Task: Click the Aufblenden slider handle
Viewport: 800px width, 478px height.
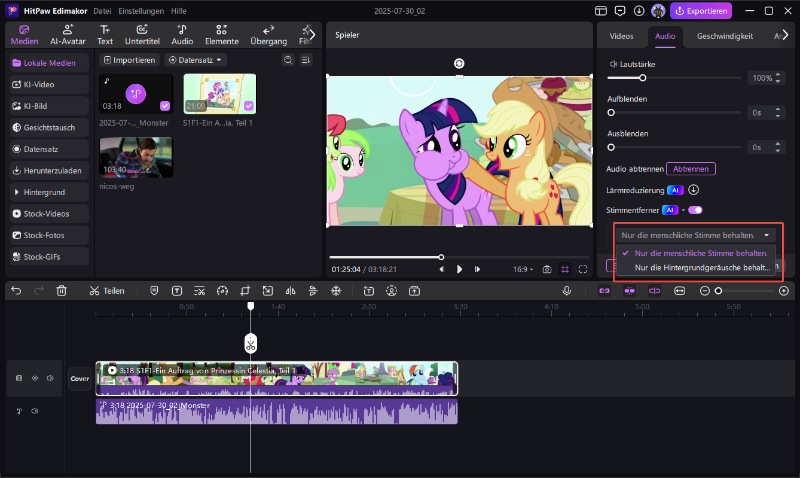Action: tap(611, 112)
